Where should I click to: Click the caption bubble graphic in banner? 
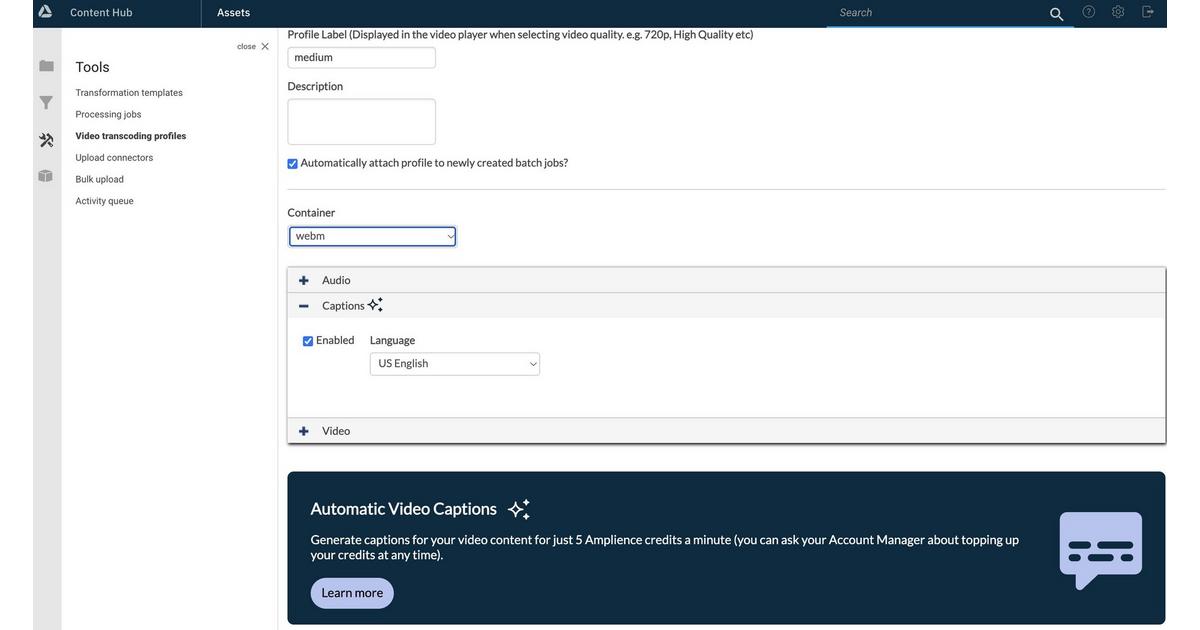tap(1101, 550)
